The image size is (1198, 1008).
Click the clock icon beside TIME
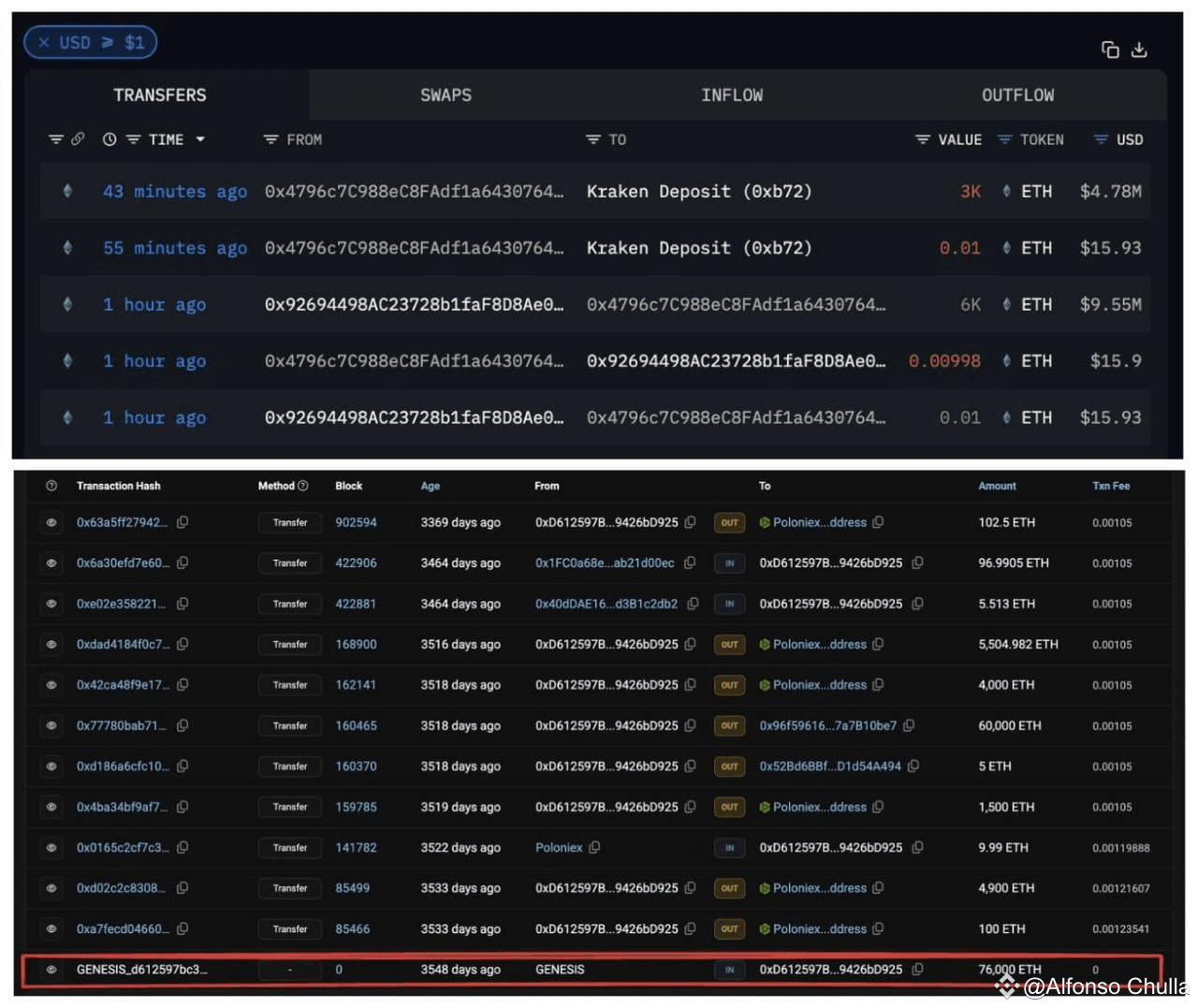110,139
